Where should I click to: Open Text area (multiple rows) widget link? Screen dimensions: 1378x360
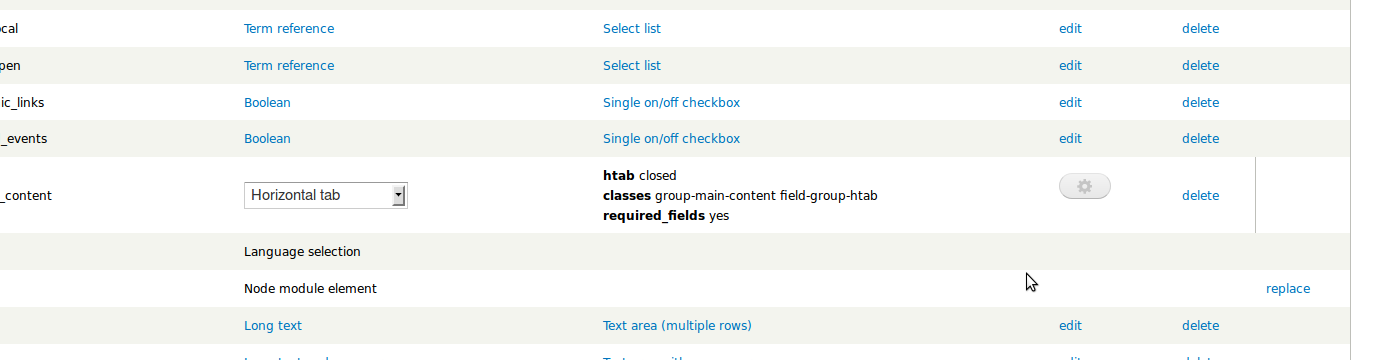point(677,326)
